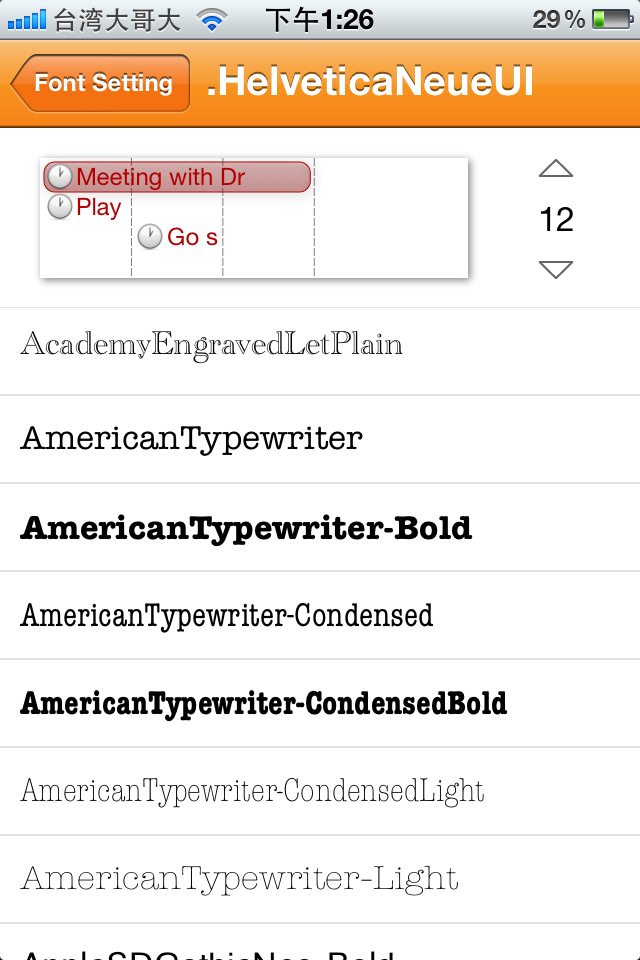Select AmericanTypewriter-CondensedBold font

264,703
